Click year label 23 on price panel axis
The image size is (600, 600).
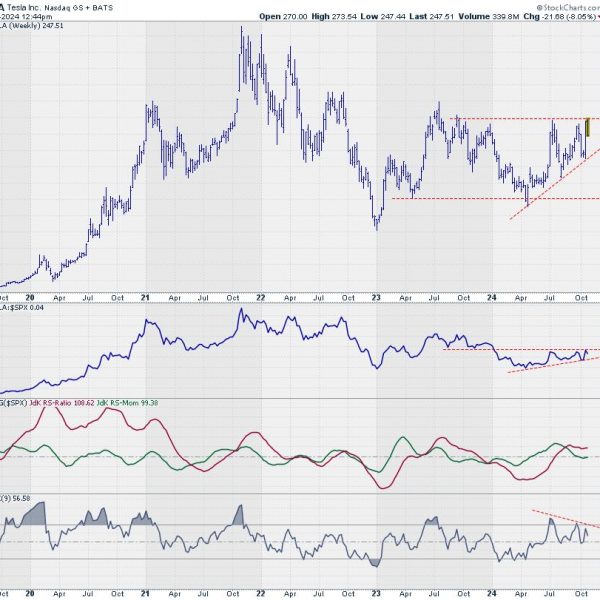pyautogui.click(x=376, y=297)
